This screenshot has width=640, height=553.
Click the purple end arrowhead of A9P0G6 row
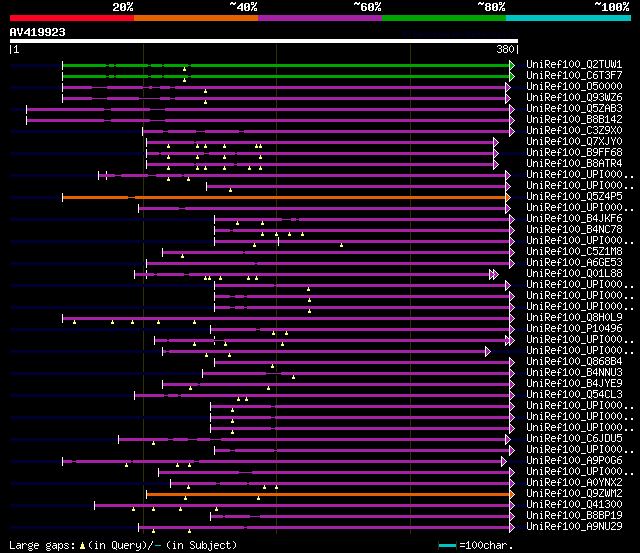pyautogui.click(x=504, y=462)
